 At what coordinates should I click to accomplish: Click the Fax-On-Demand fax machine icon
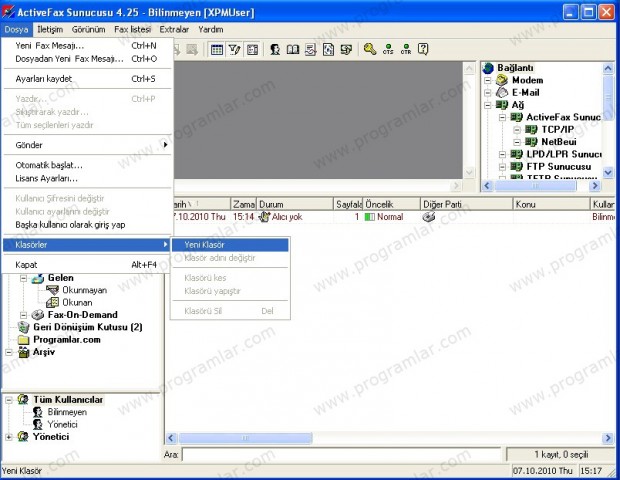click(38, 315)
